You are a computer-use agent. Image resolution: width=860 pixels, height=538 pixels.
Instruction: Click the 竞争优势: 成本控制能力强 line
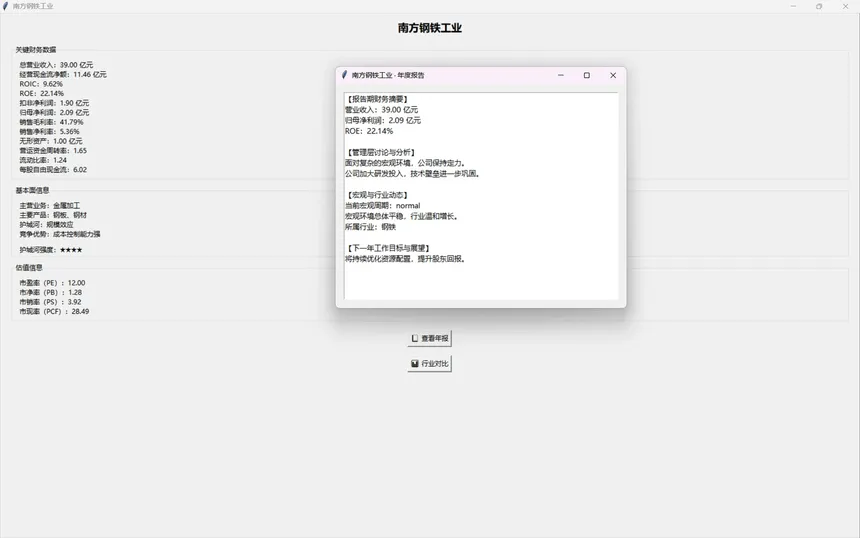tap(60, 234)
